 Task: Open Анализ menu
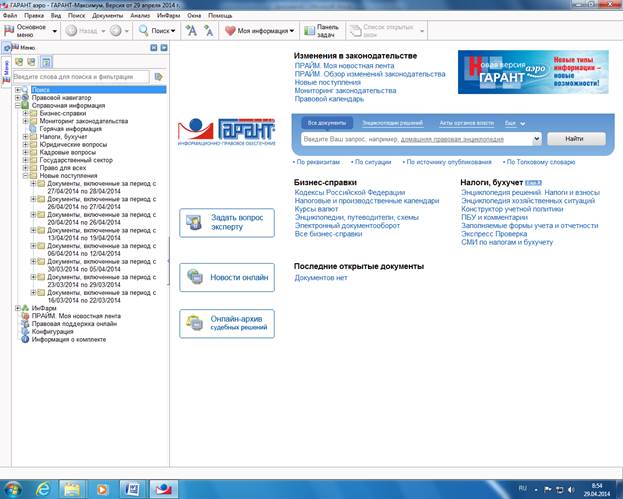[140, 15]
